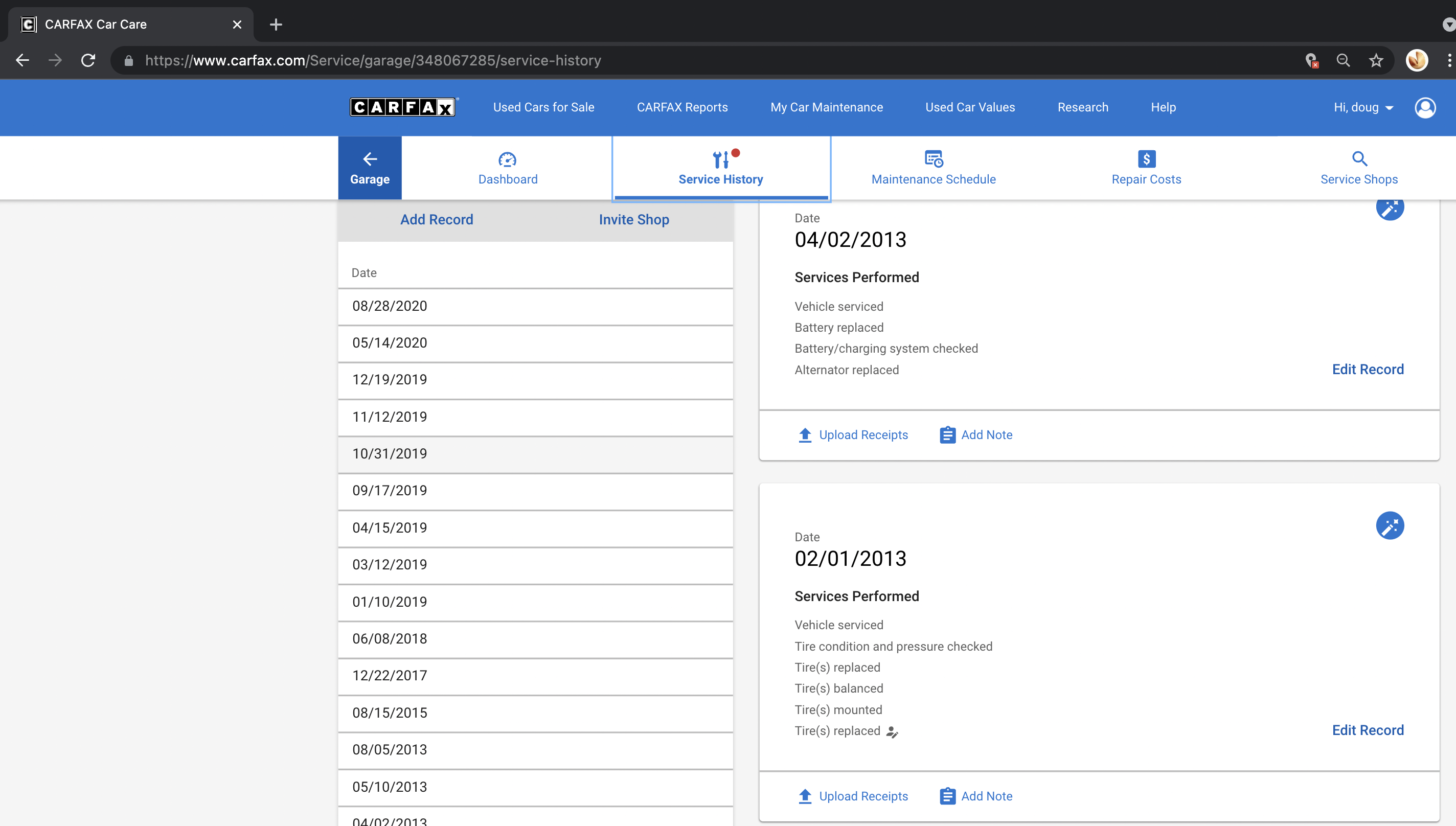Viewport: 1456px width, 826px height.
Task: Select the 05/14/2020 date row
Action: [x=535, y=344]
